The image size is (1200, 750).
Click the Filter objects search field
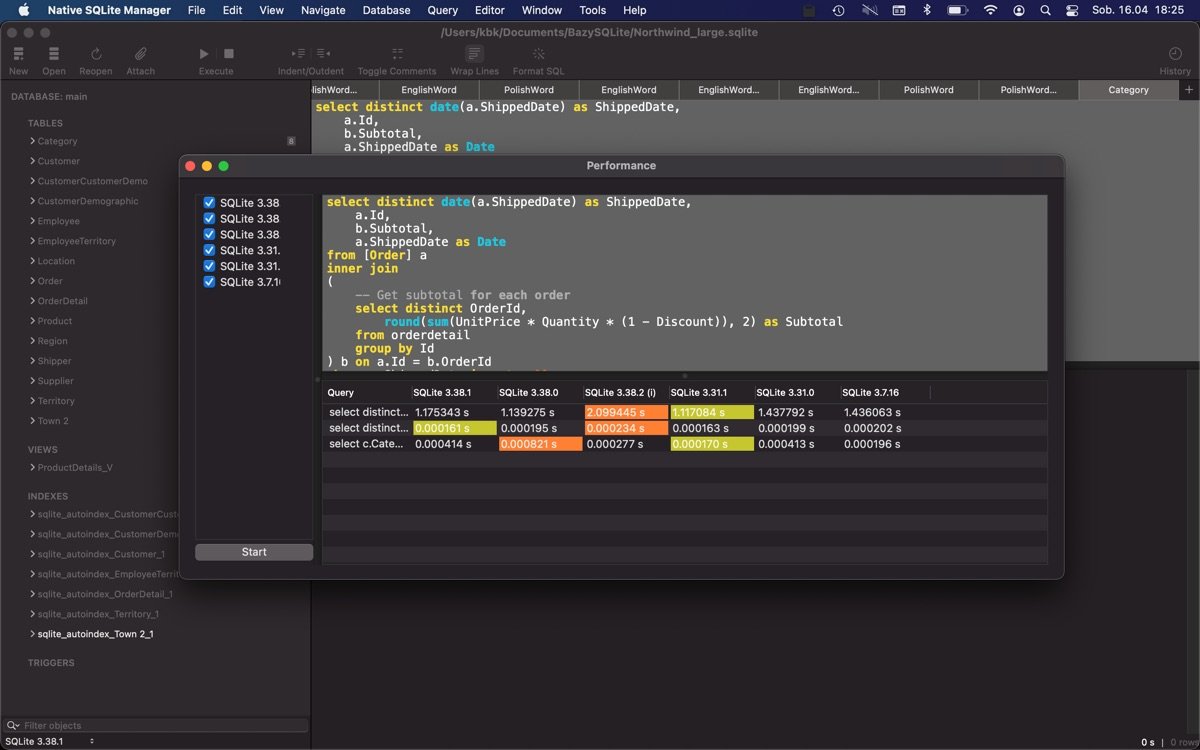coord(155,724)
